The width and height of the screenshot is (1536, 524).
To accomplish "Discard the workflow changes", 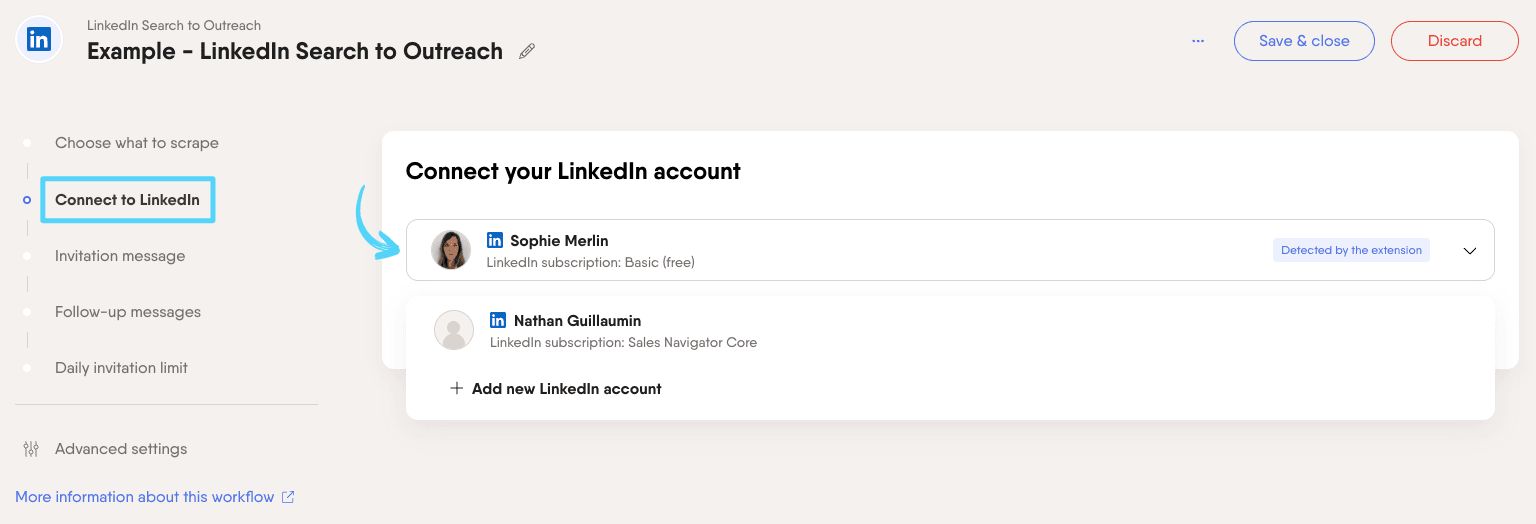I will pos(1455,41).
